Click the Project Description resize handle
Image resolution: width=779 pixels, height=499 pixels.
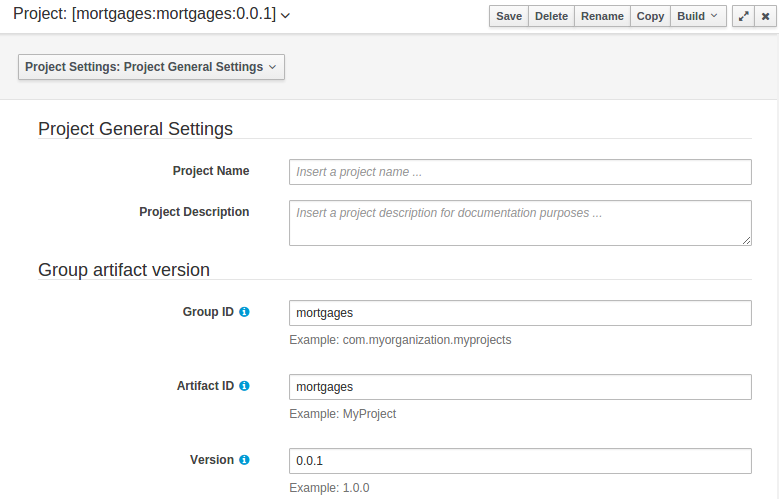(x=746, y=240)
